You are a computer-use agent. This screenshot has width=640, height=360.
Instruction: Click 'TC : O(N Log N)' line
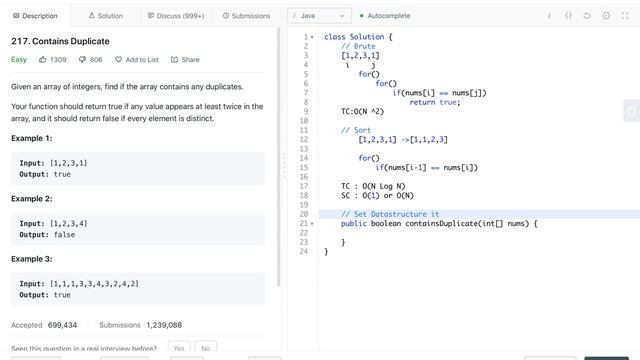point(373,186)
